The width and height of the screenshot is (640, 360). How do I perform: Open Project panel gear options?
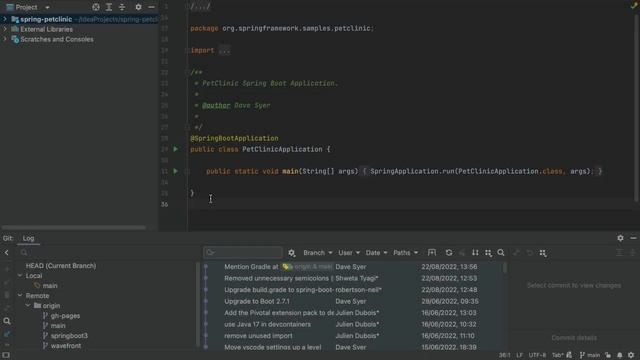(x=138, y=7)
